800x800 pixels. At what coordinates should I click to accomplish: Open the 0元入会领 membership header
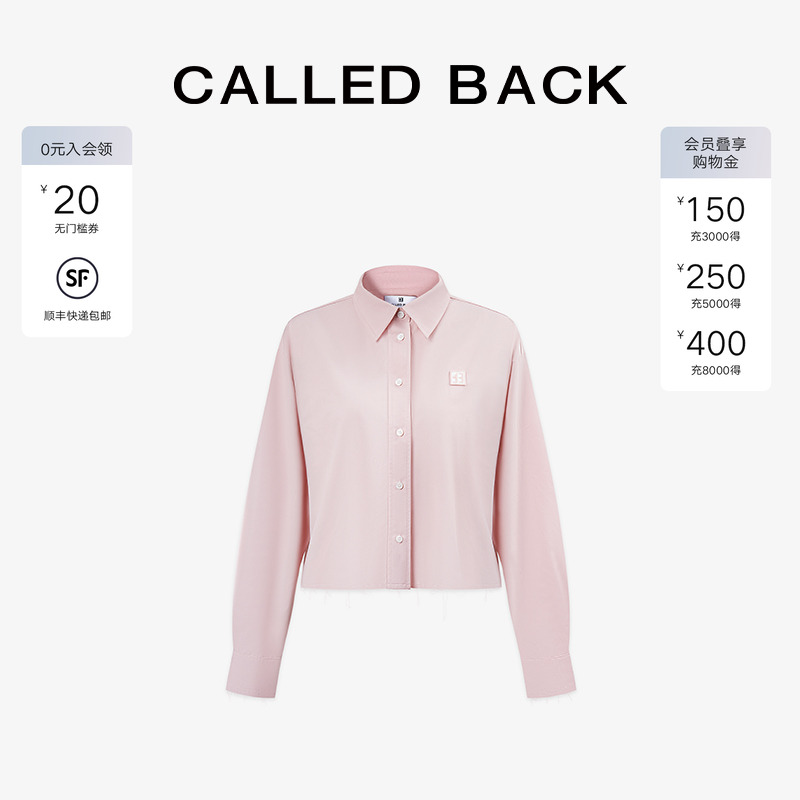point(77,148)
